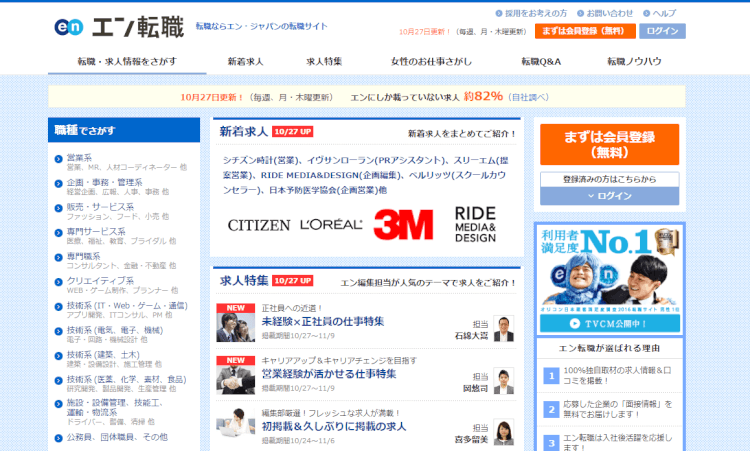Click the header ログイン button
Screen dimensions: 750x451
662,31
